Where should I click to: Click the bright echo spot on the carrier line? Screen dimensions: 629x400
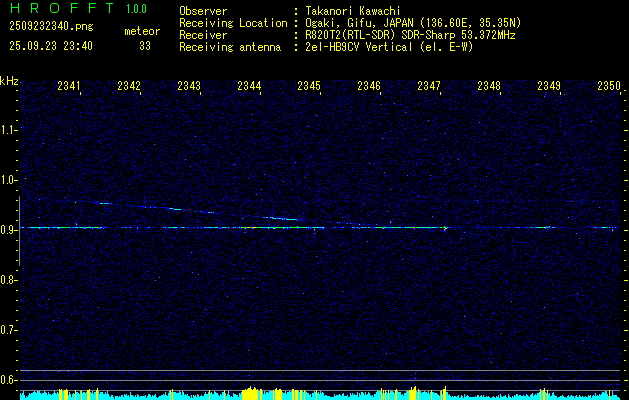coord(445,228)
